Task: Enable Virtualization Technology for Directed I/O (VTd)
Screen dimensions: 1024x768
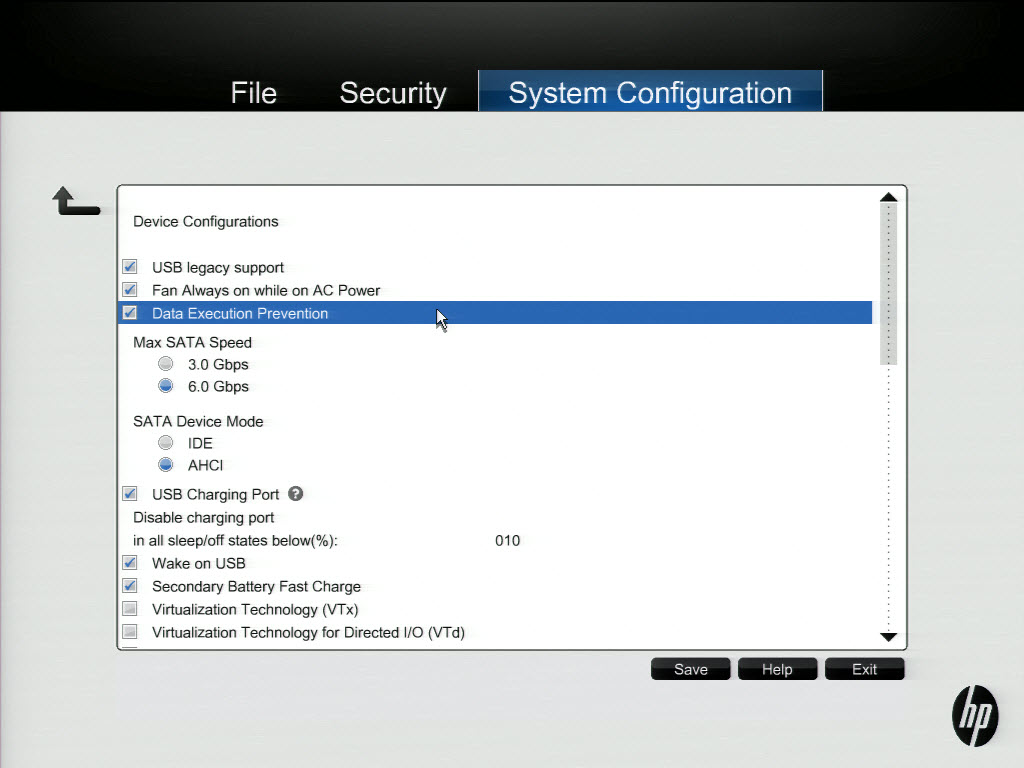Action: coord(130,632)
